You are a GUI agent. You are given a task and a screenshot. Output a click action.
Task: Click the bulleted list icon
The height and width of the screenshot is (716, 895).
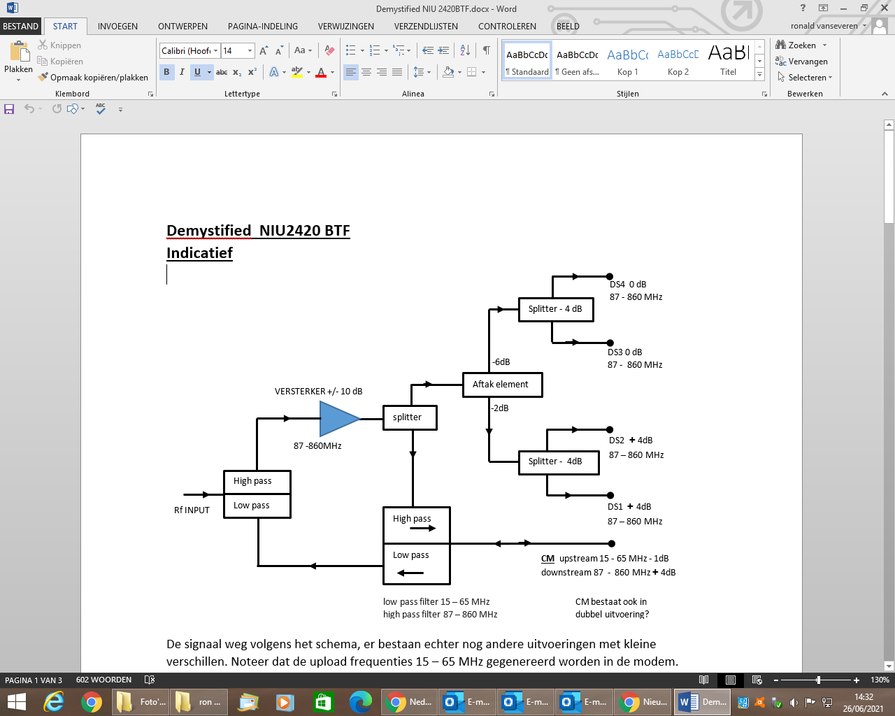pos(352,50)
